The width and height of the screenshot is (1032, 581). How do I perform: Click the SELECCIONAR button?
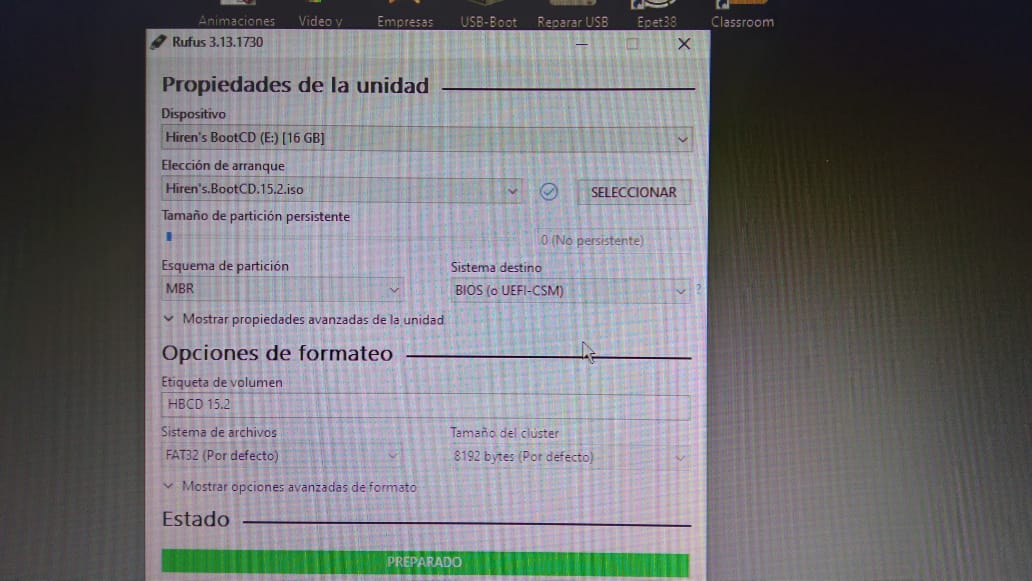click(634, 192)
